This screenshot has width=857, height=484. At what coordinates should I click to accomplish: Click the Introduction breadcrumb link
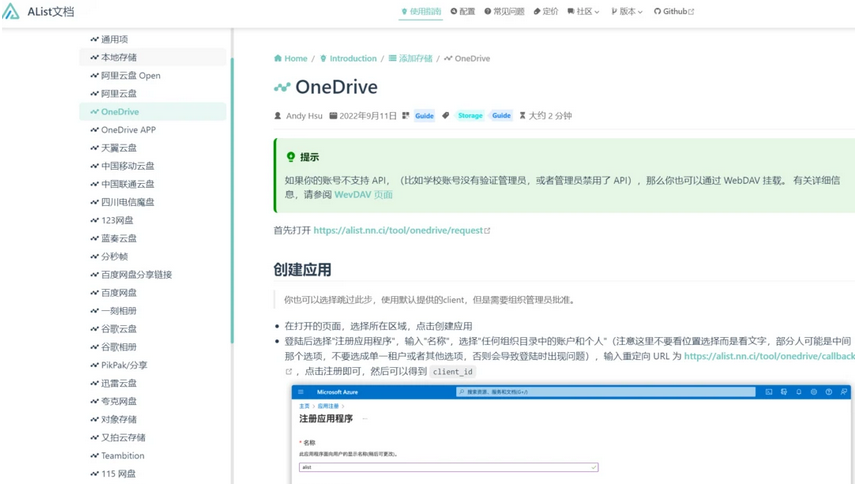click(348, 58)
